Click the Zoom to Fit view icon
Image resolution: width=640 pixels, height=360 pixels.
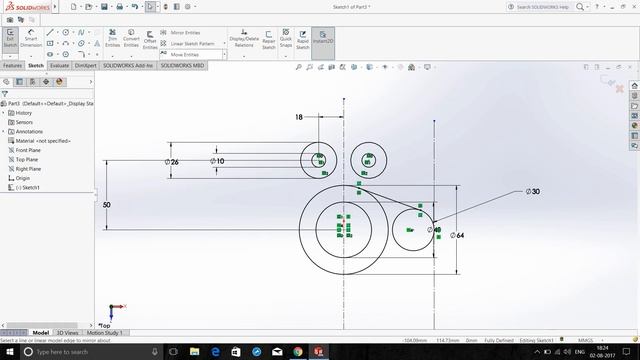(x=298, y=67)
